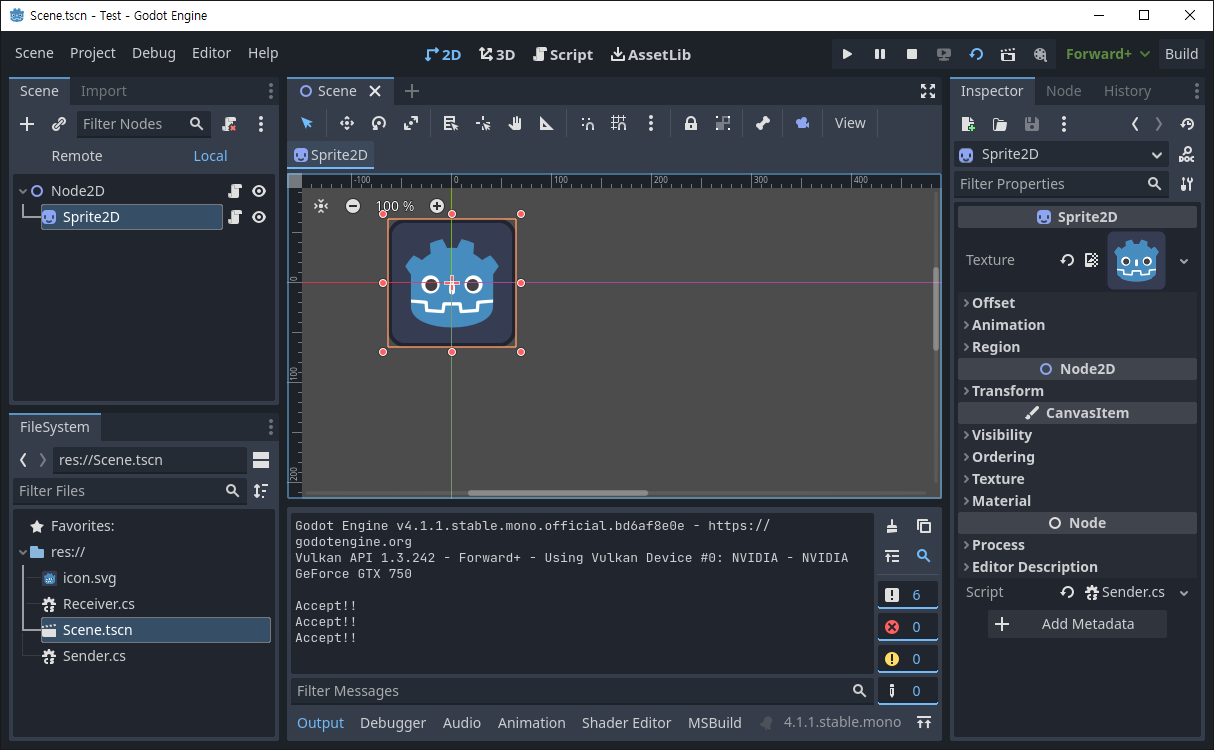This screenshot has width=1214, height=750.
Task: Copy output selection icon
Action: pyautogui.click(x=924, y=526)
